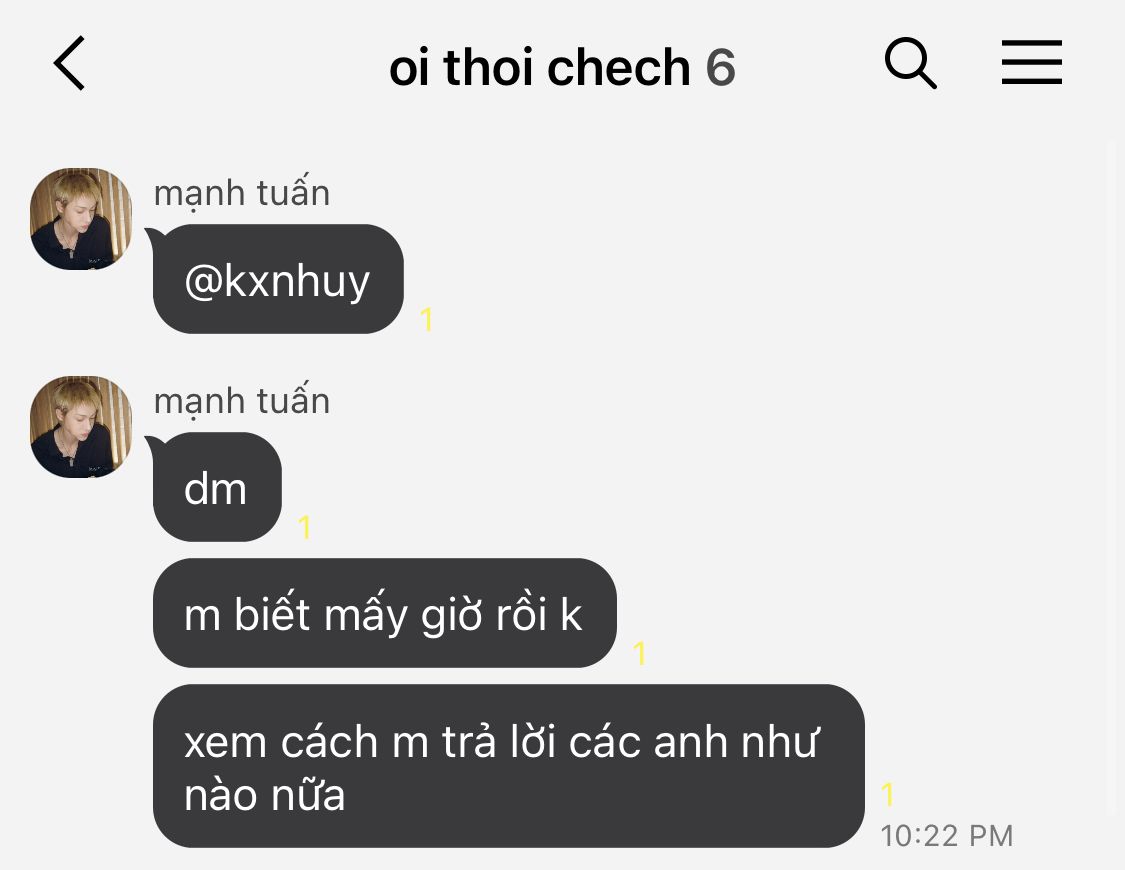
Task: Tap the first 'mạnh tuấn' sender name
Action: click(242, 192)
